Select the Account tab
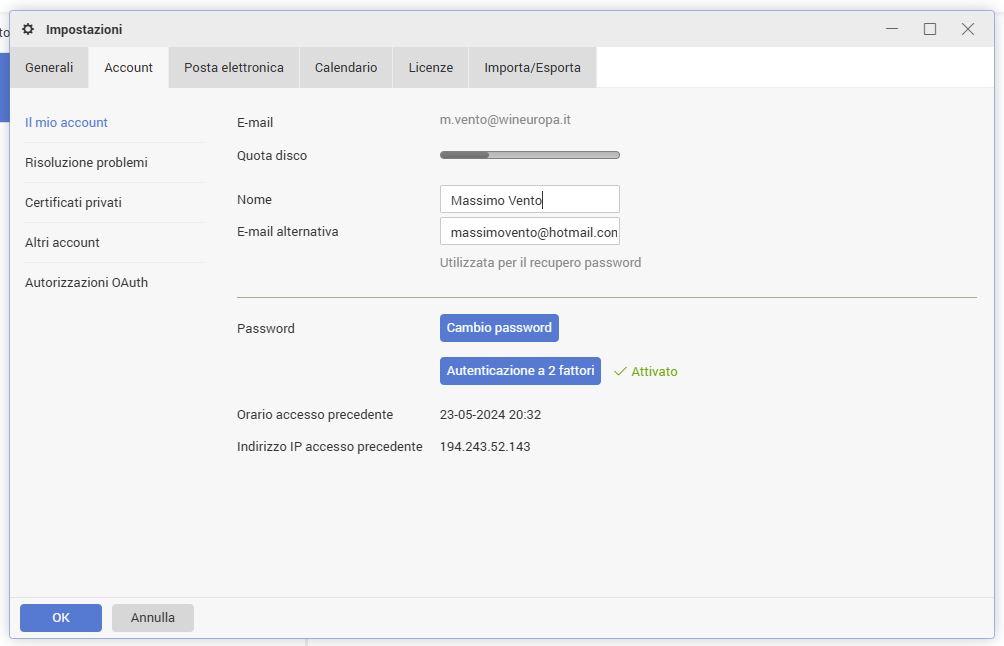 click(x=129, y=68)
